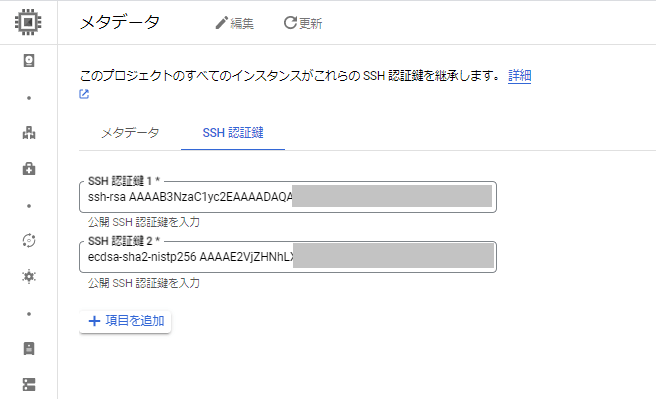
Task: Click the gear-shaped sidebar icon
Action: click(29, 276)
